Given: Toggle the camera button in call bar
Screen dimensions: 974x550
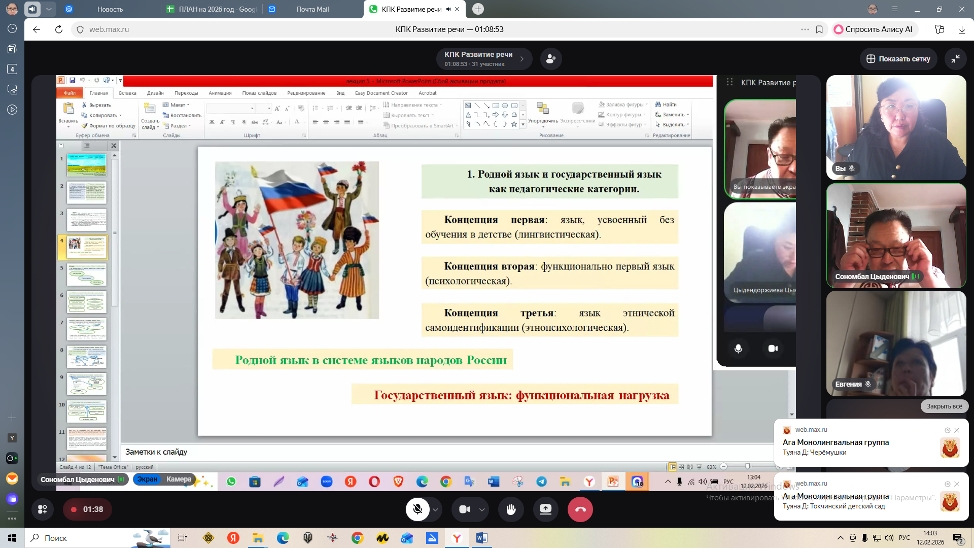Looking at the screenshot, I should [x=464, y=509].
